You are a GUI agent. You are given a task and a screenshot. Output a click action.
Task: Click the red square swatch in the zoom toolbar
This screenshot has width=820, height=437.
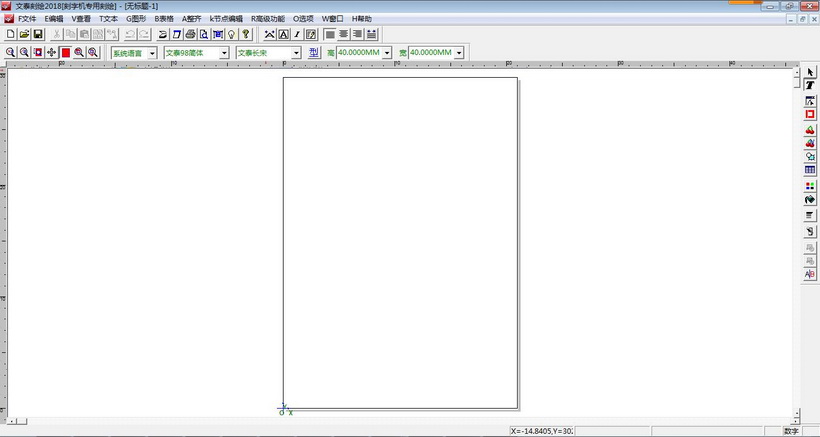tap(65, 52)
